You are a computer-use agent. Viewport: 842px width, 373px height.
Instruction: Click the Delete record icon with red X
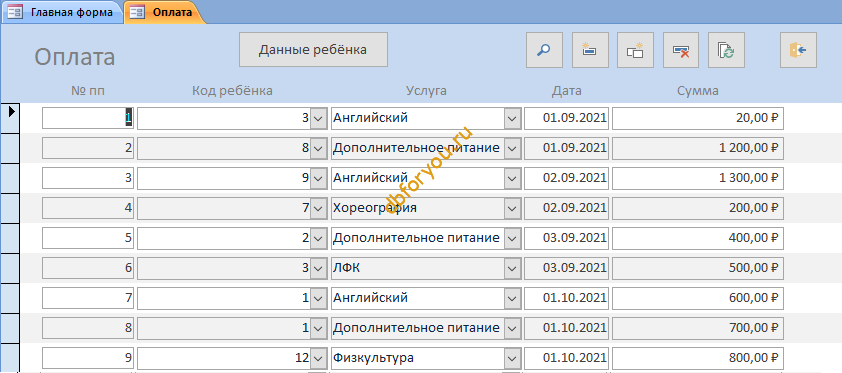(x=681, y=50)
